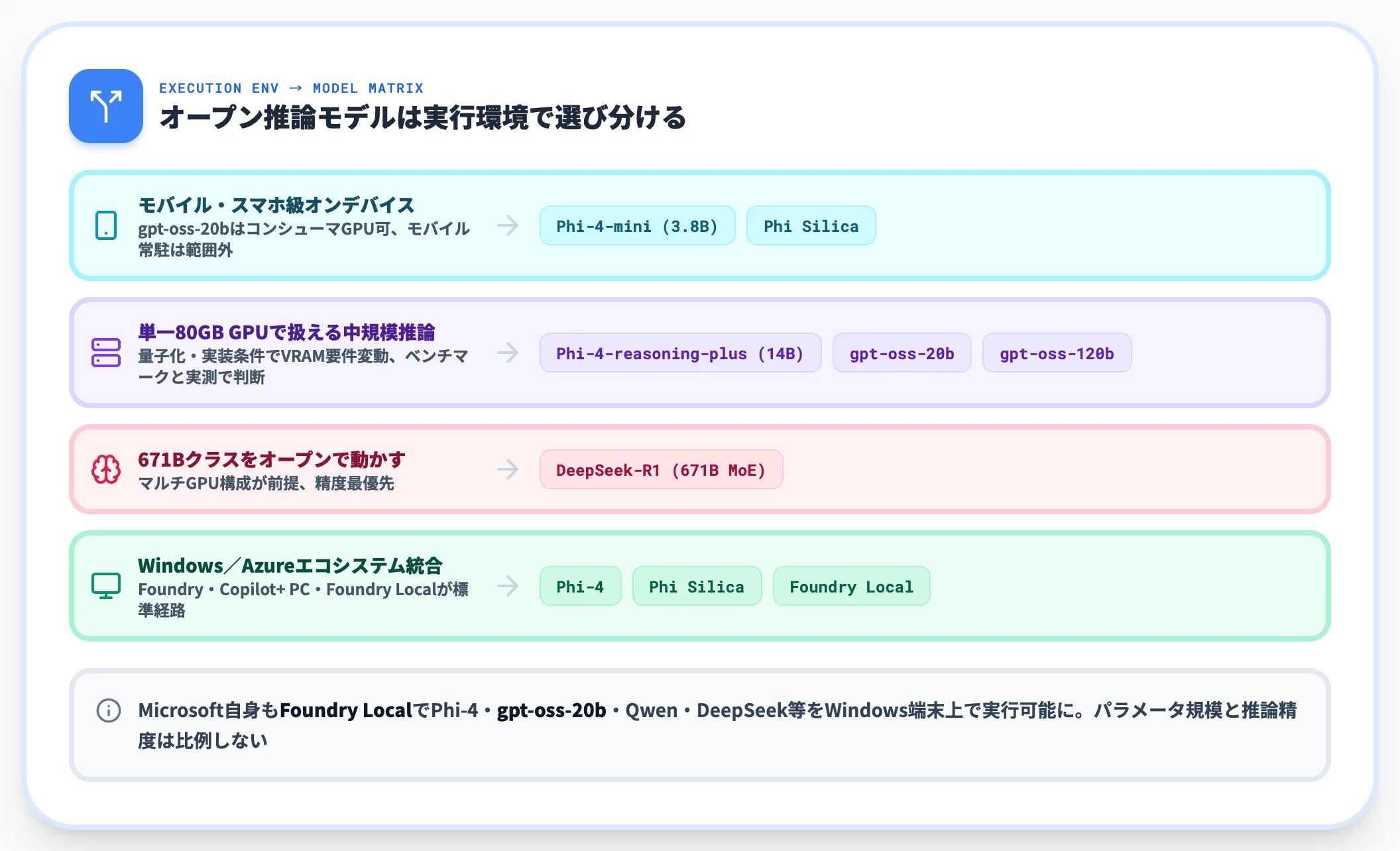Click the main title オープン推論モデルは実行環境で選び分ける
The width and height of the screenshot is (1400, 851).
click(423, 117)
